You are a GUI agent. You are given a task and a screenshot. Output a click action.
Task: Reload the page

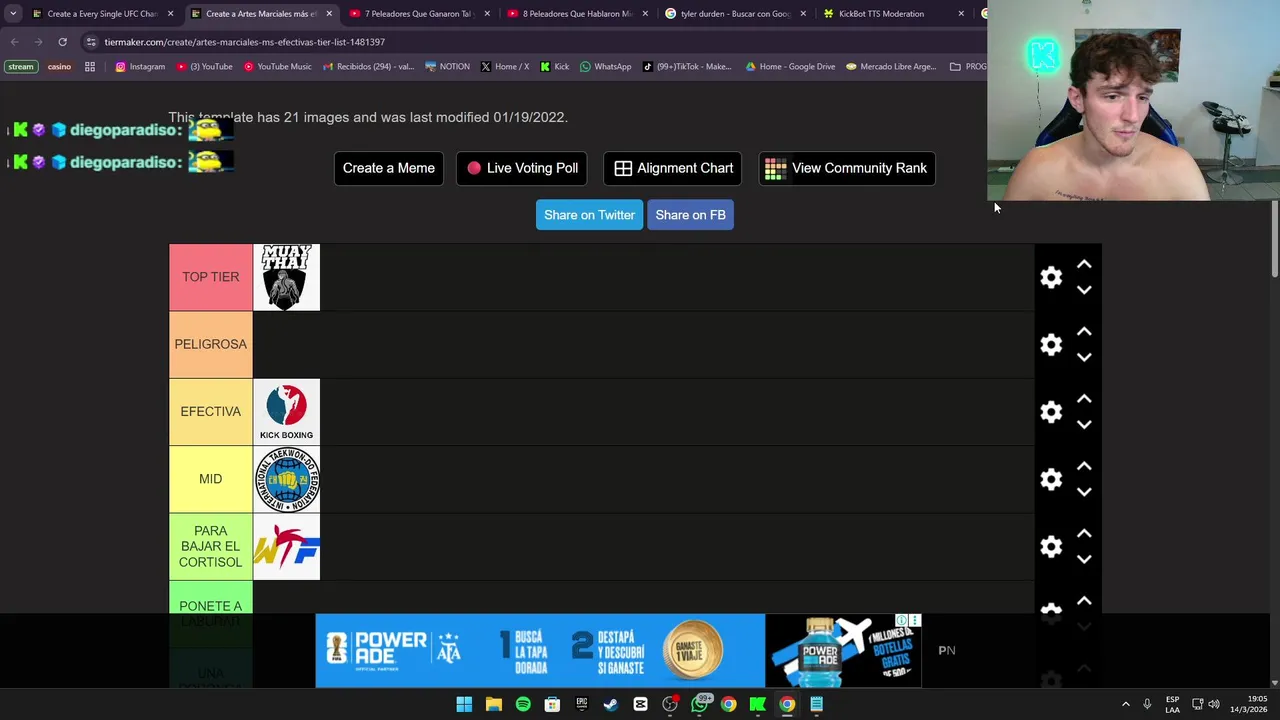62,42
